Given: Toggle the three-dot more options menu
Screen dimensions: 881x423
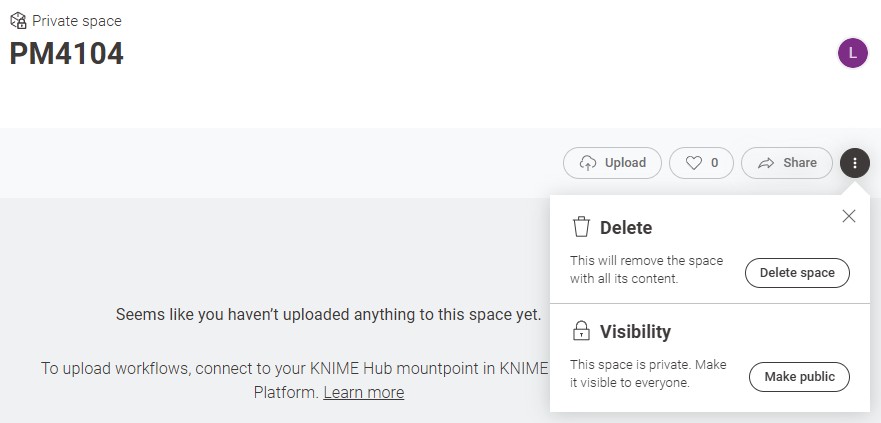Looking at the screenshot, I should click(855, 163).
